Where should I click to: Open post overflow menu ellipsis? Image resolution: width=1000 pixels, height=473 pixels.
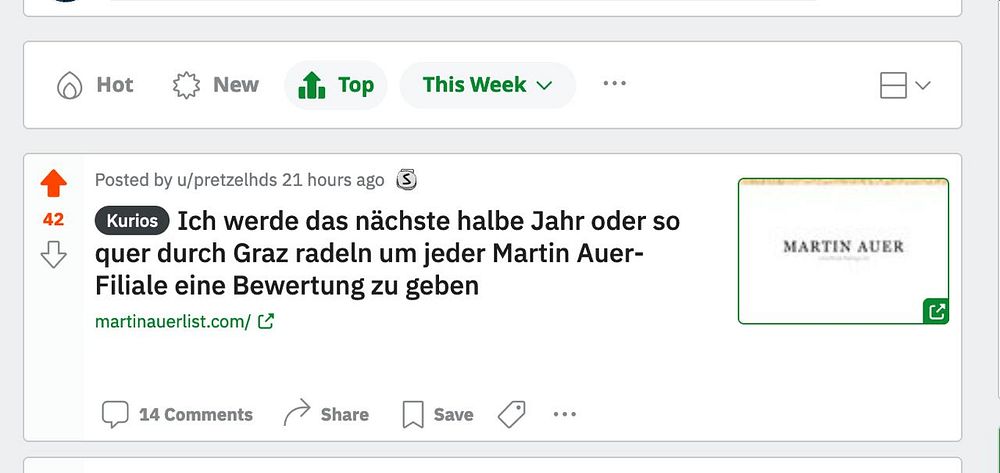(x=565, y=414)
